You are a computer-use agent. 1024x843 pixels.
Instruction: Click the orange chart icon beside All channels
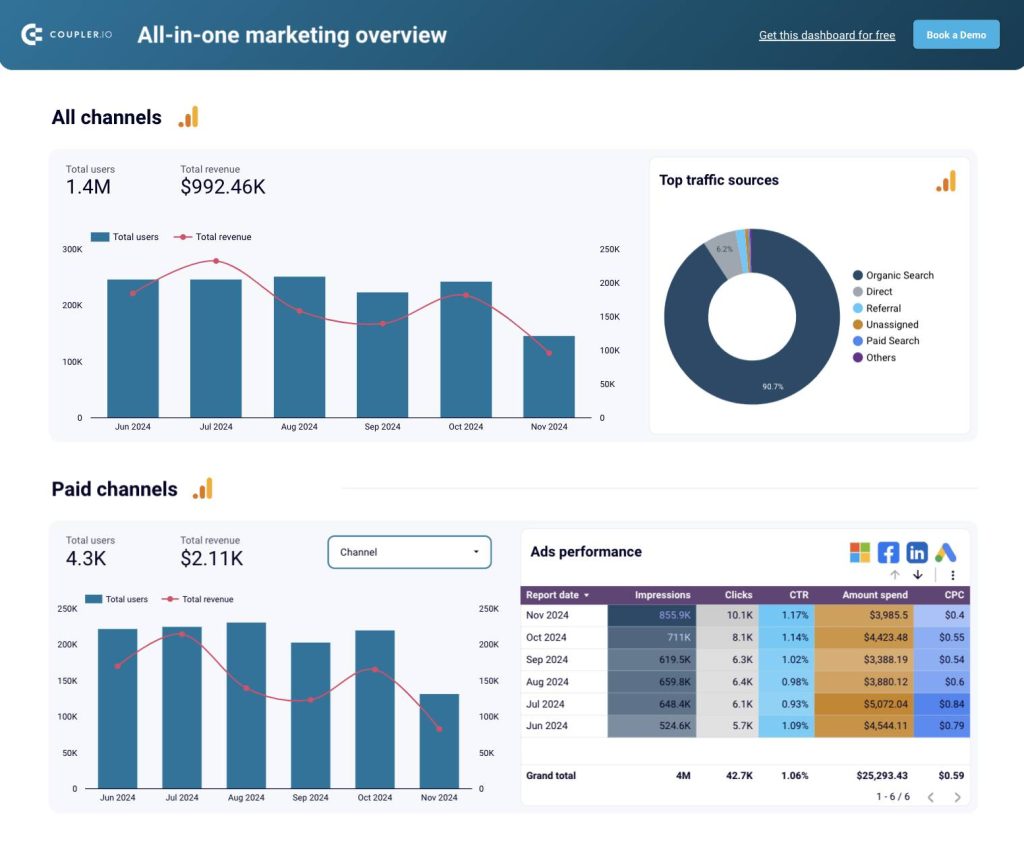point(189,117)
